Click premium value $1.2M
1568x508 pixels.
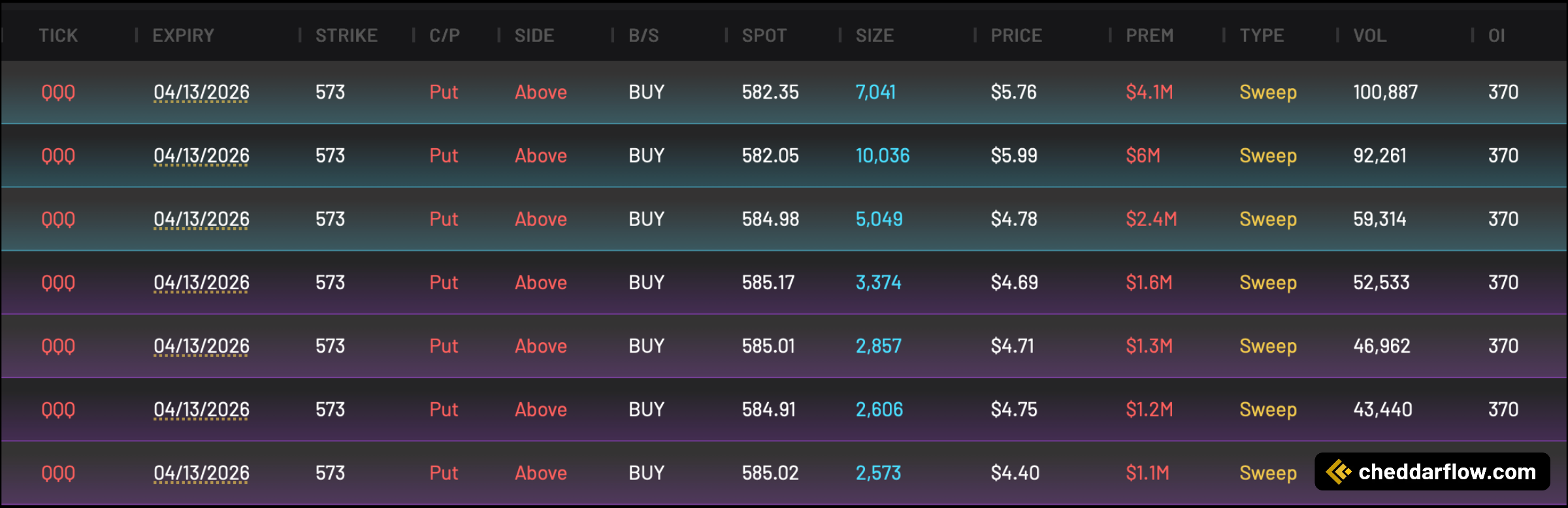tap(1149, 409)
